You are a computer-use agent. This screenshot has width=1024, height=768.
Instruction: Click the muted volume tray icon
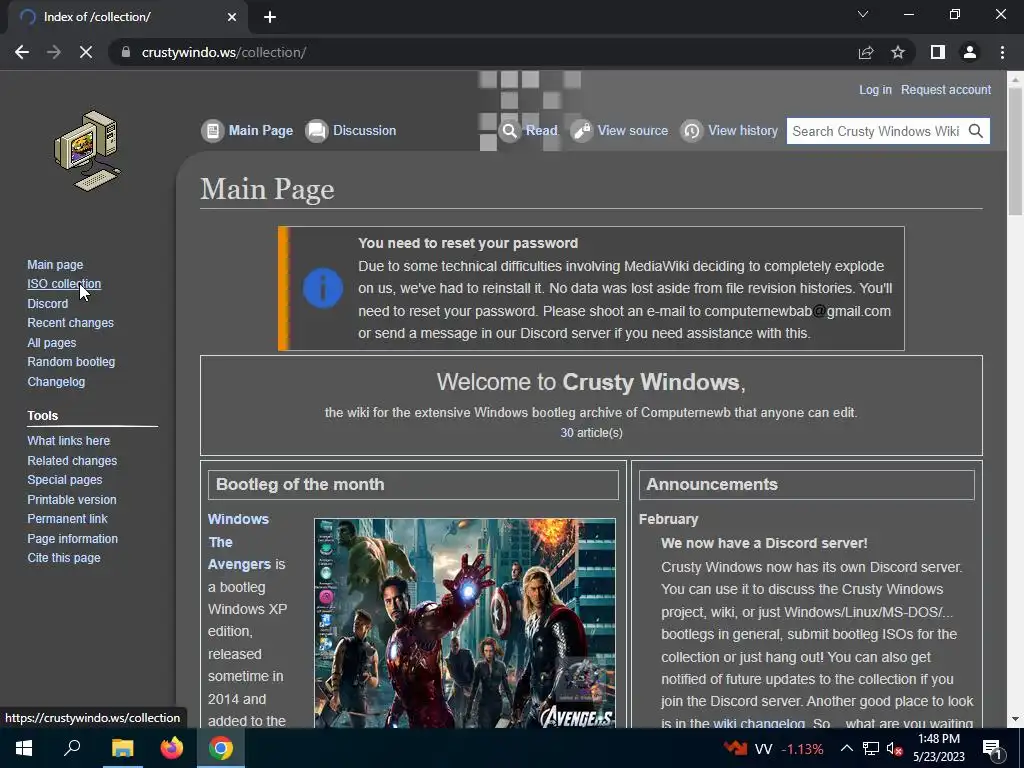click(x=895, y=748)
